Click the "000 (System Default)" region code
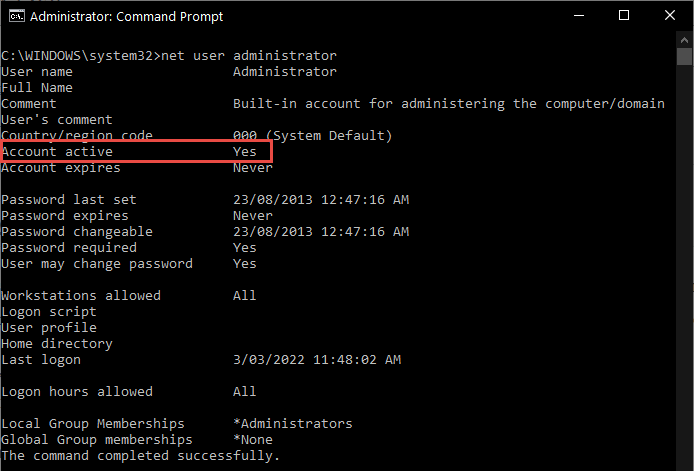 tap(313, 136)
